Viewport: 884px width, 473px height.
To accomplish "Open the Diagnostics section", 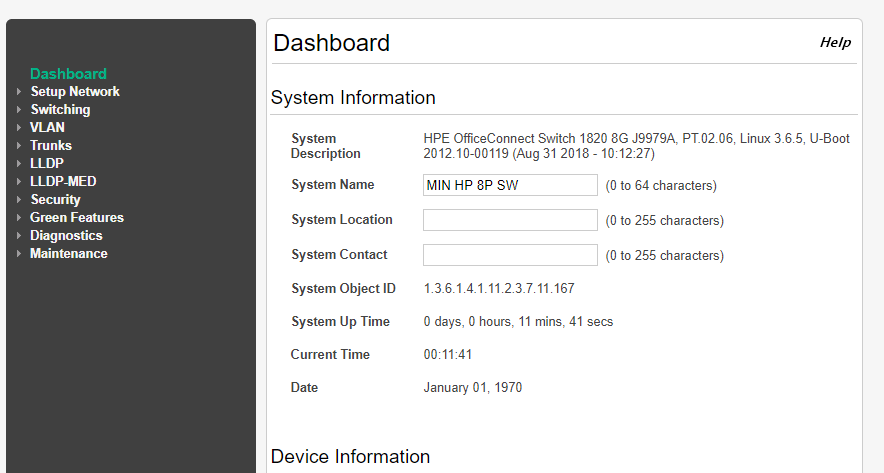I will coord(66,236).
